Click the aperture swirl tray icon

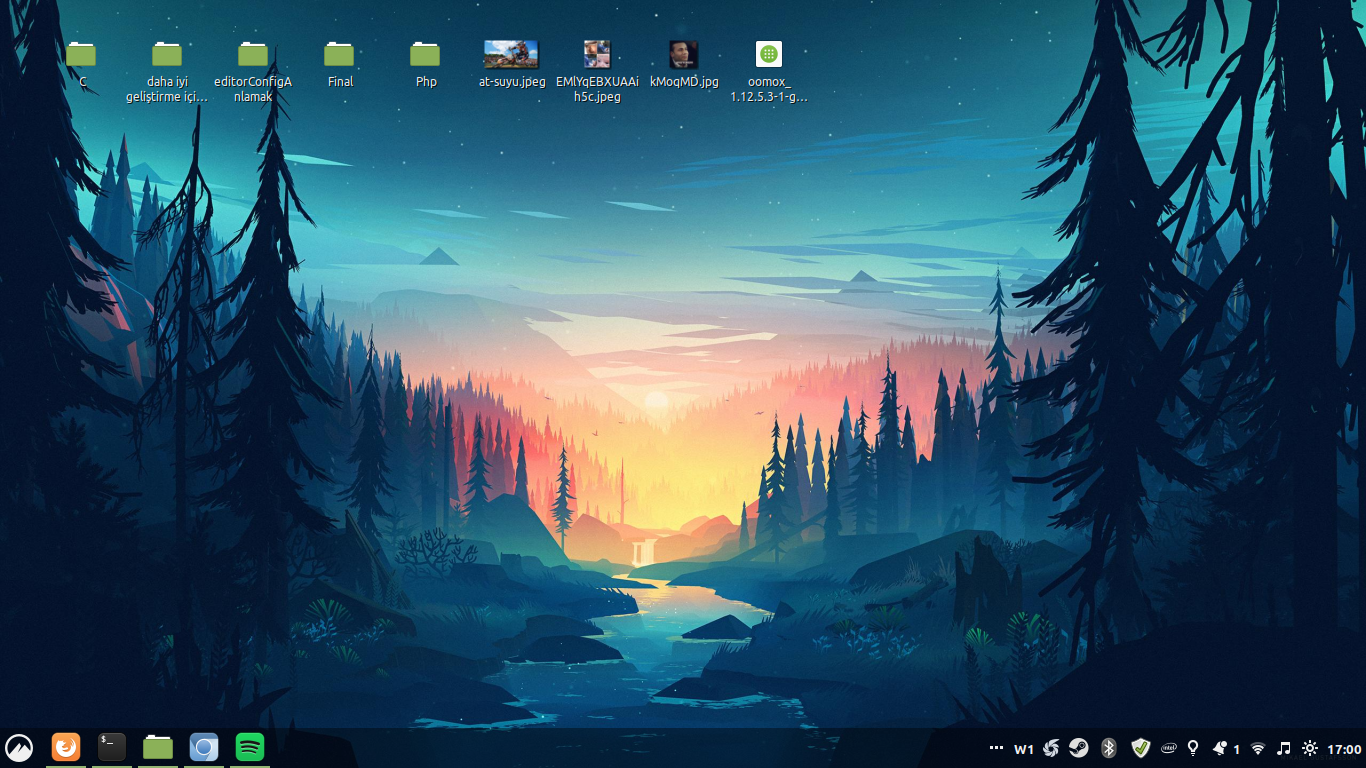pos(1051,748)
